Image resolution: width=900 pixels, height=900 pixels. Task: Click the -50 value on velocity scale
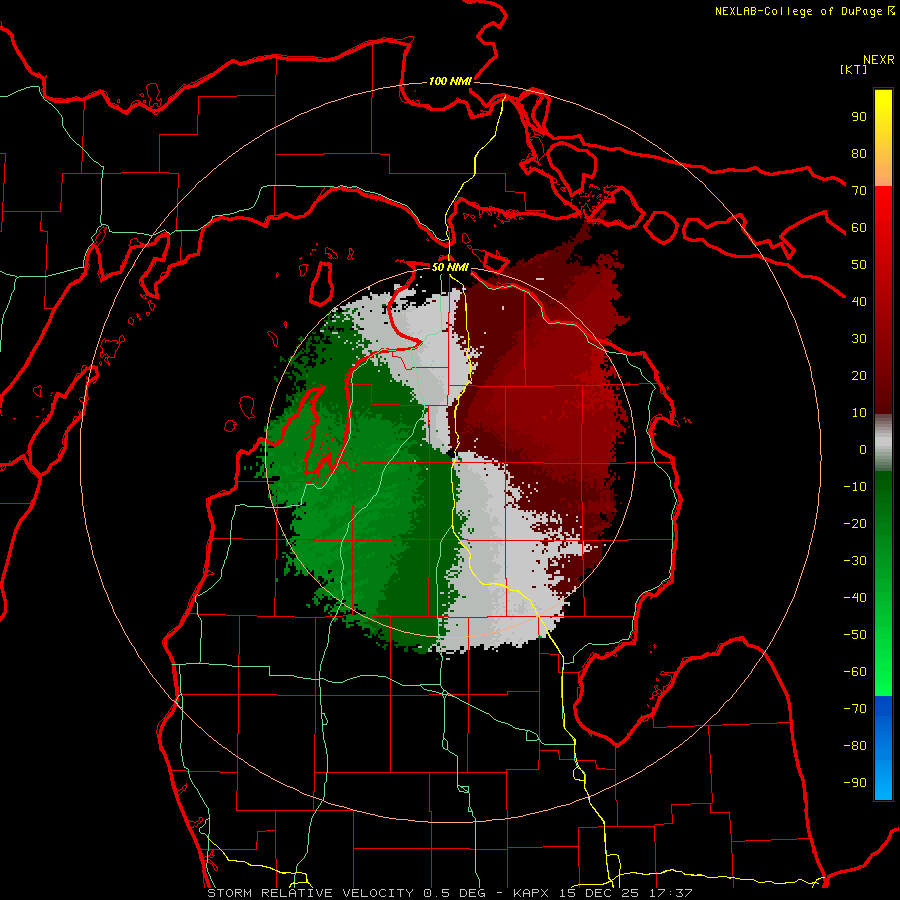click(855, 635)
